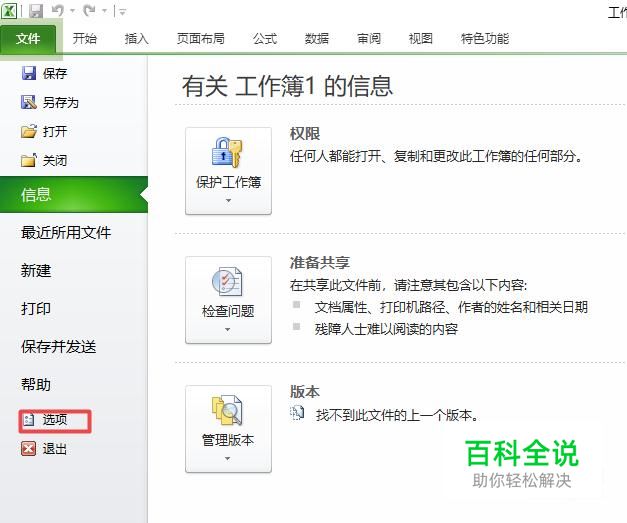Click the Excel application icon in title bar

coord(9,11)
